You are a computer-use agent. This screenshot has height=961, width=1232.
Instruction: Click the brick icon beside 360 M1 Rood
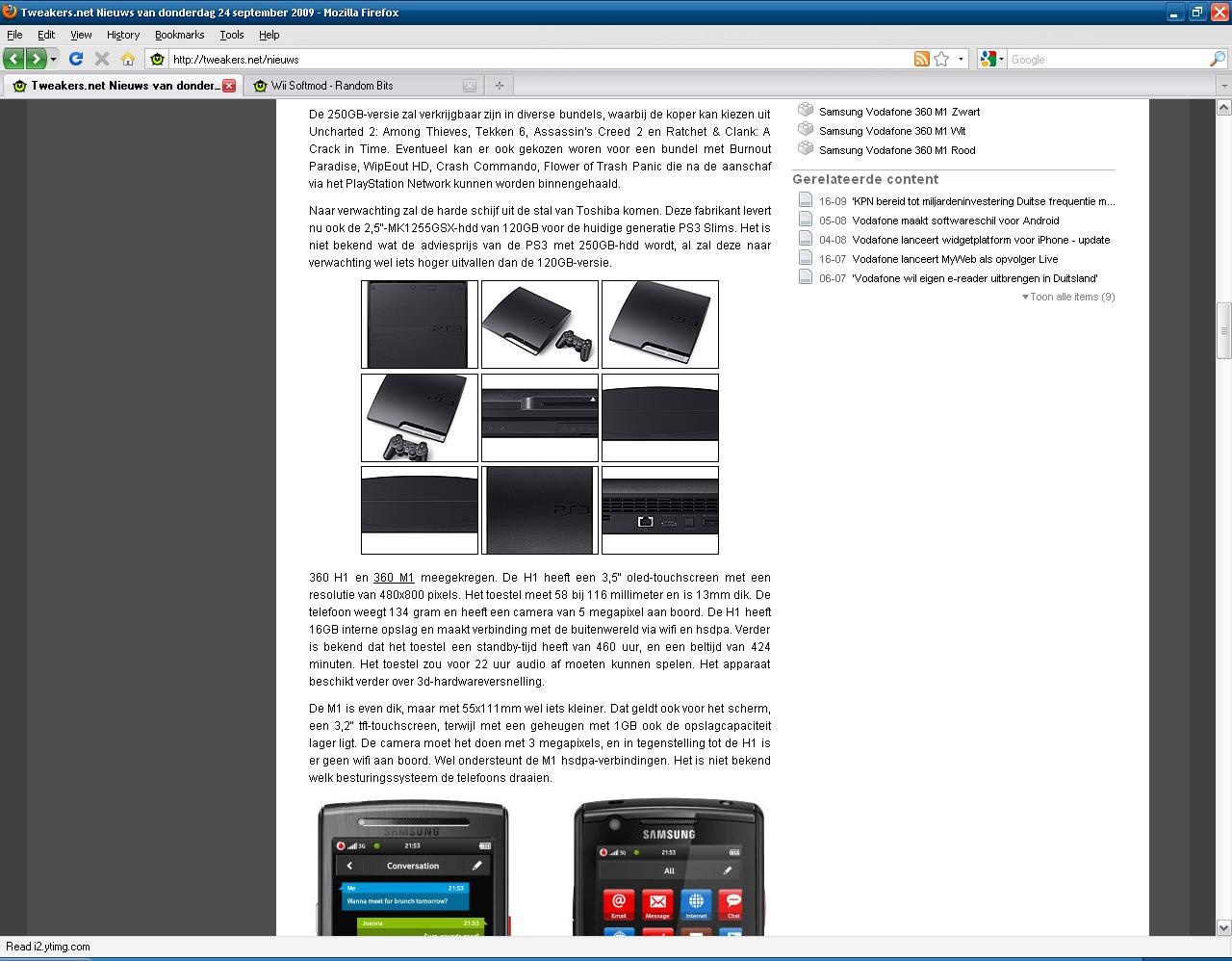[x=806, y=148]
